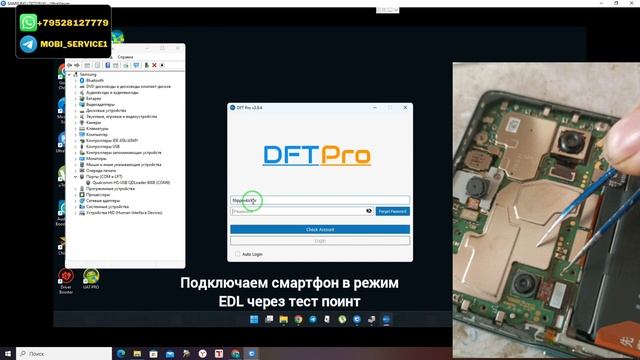This screenshot has width=640, height=360.
Task: Open File Explorer in the inner taskbar
Action: pyautogui.click(x=283, y=319)
